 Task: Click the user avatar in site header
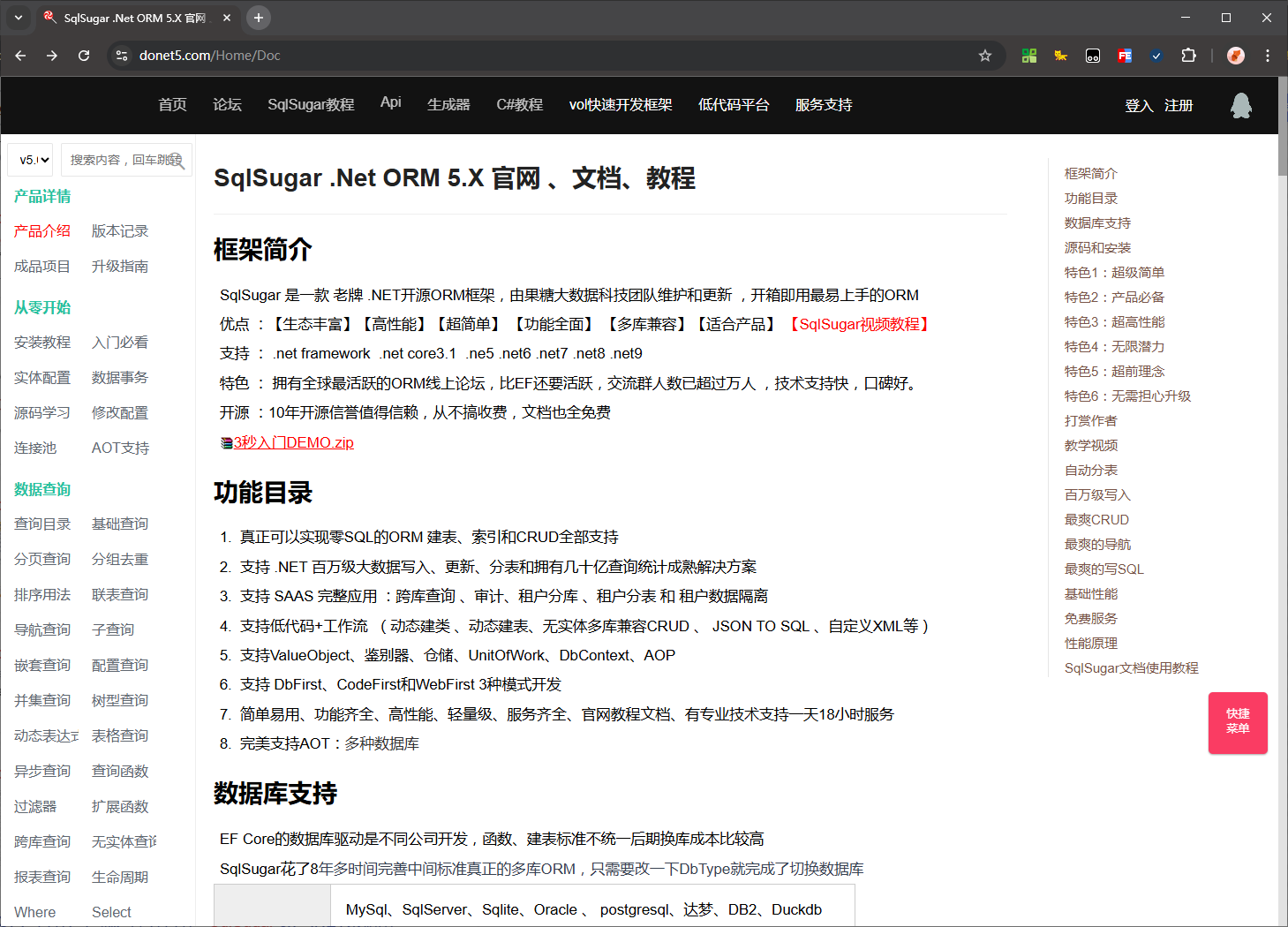coord(1241,105)
